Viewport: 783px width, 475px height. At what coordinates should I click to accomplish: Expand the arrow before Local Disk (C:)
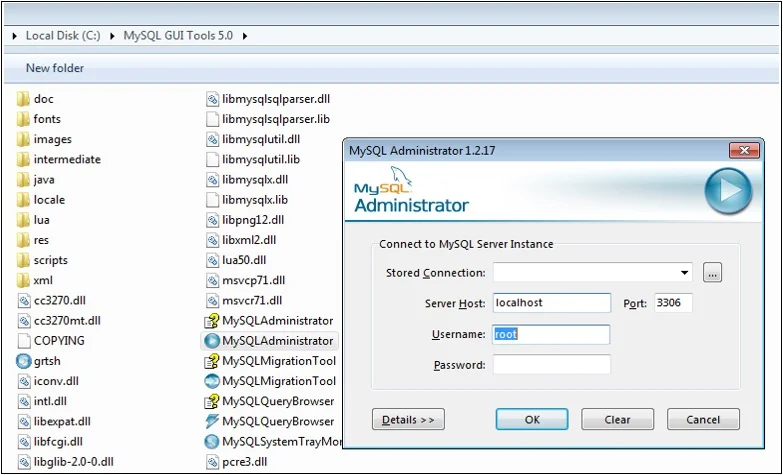coord(15,36)
